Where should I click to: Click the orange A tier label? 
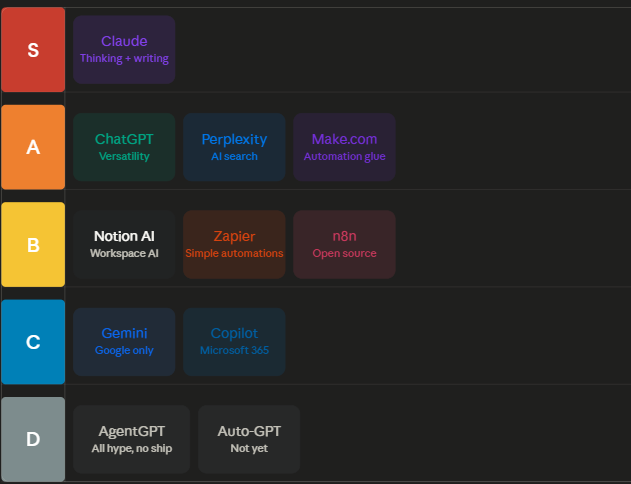click(x=33, y=147)
